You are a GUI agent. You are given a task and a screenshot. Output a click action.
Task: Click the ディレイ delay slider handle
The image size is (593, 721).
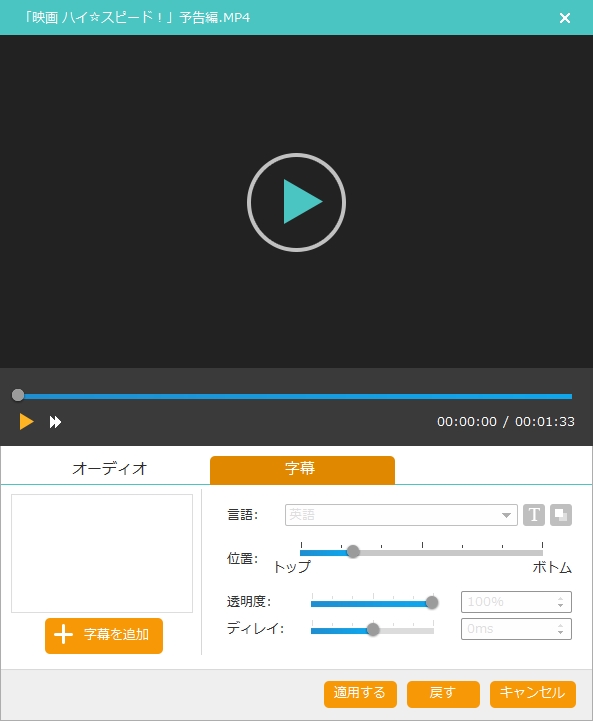(x=373, y=629)
